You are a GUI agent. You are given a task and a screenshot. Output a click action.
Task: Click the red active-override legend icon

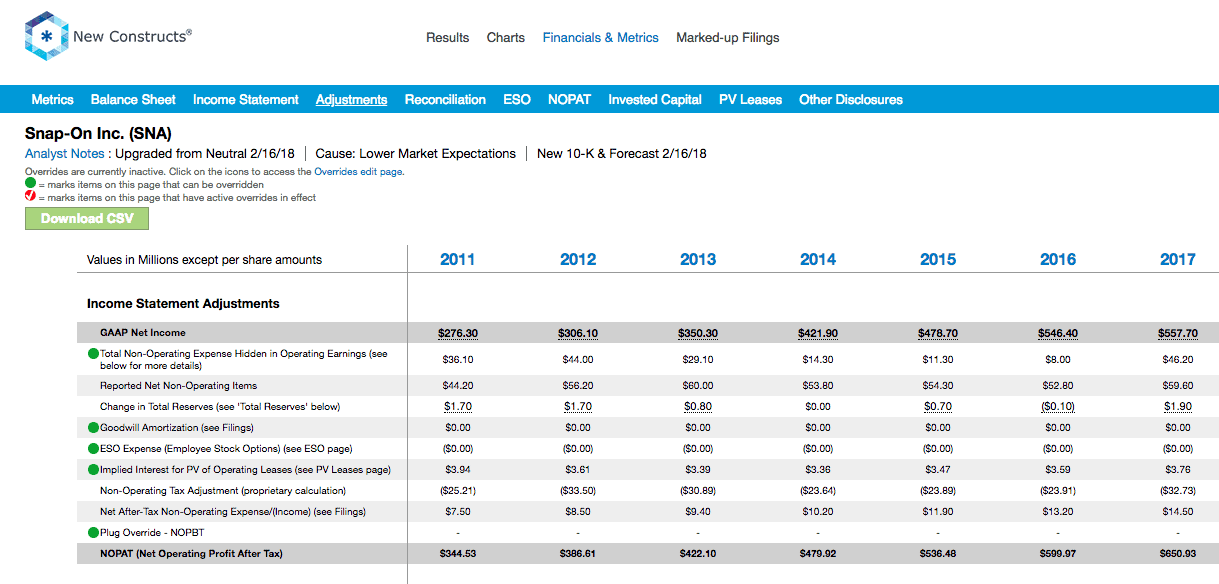(30, 198)
